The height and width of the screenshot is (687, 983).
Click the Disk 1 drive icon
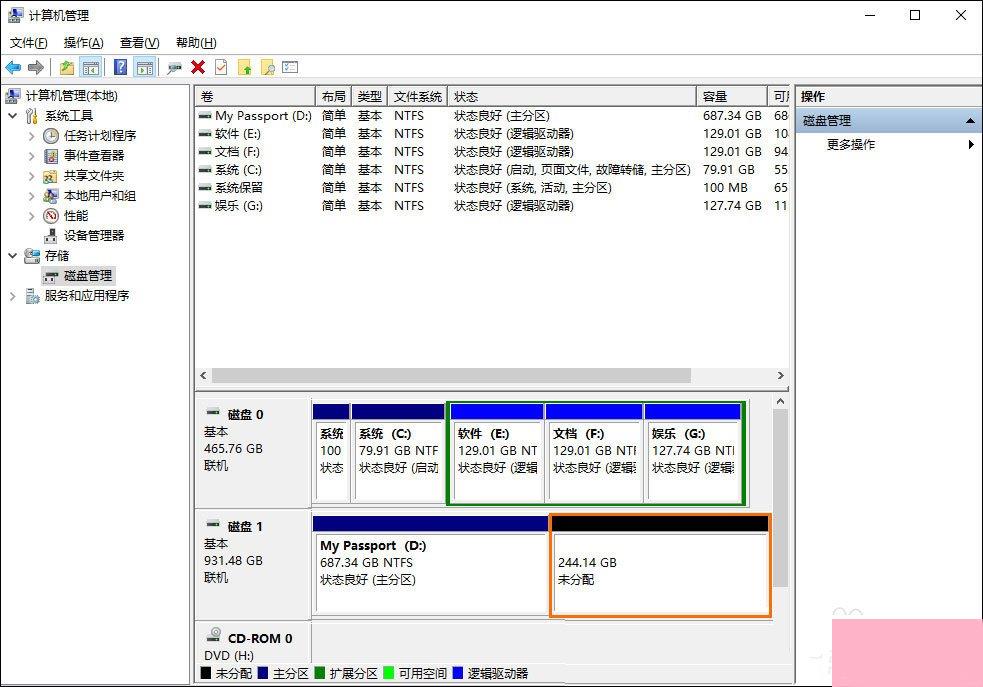coord(213,524)
